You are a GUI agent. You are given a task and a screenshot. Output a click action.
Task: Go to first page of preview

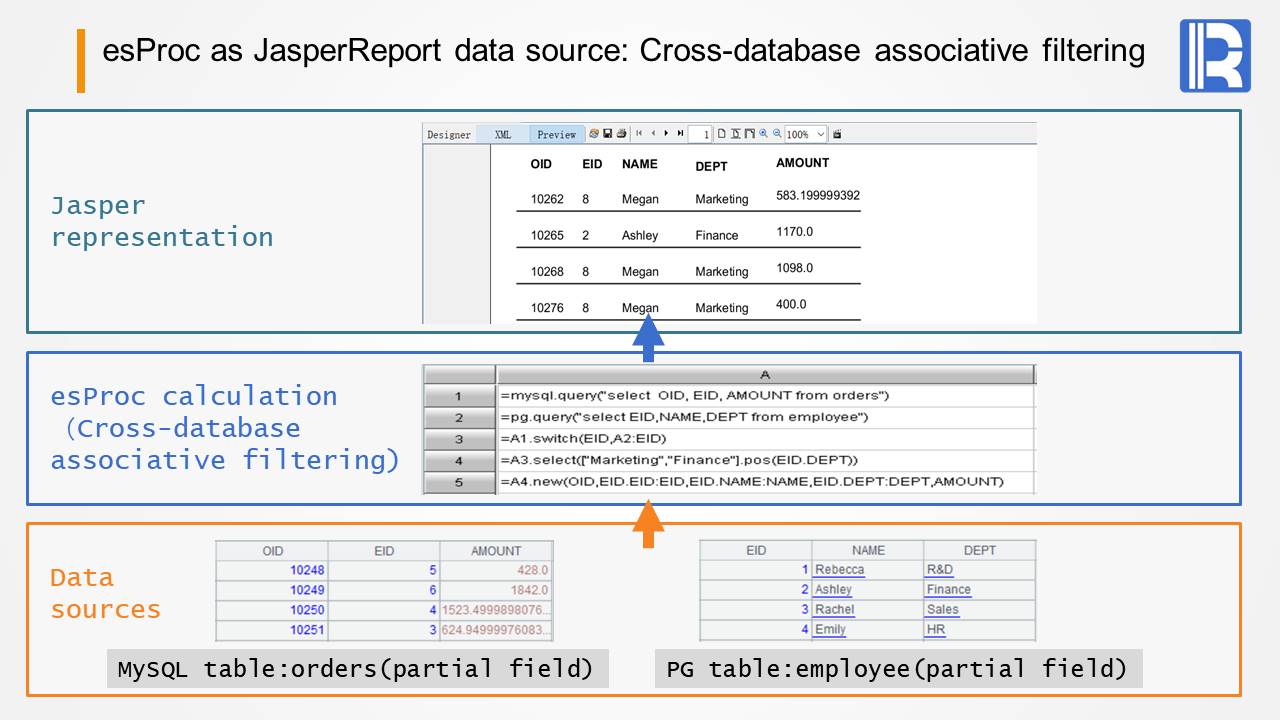pyautogui.click(x=639, y=133)
